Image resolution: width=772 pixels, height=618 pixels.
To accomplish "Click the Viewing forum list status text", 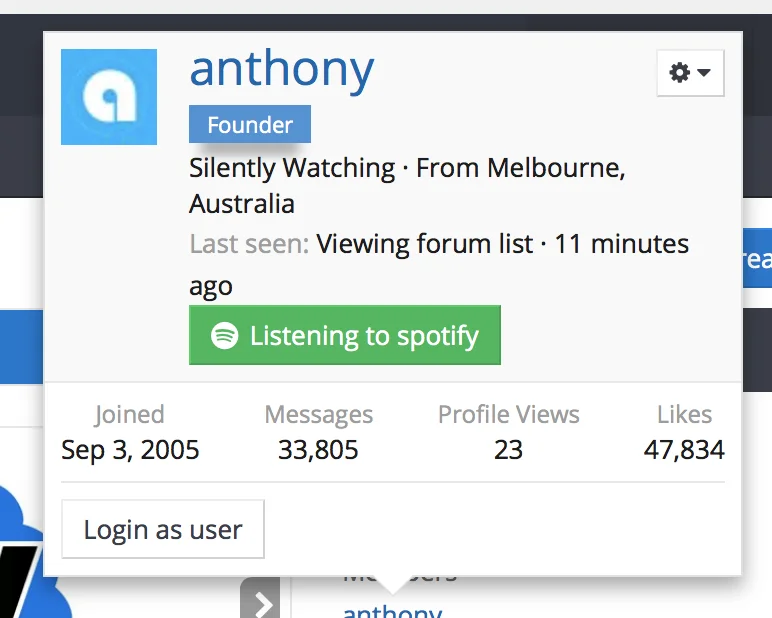I will pos(424,244).
